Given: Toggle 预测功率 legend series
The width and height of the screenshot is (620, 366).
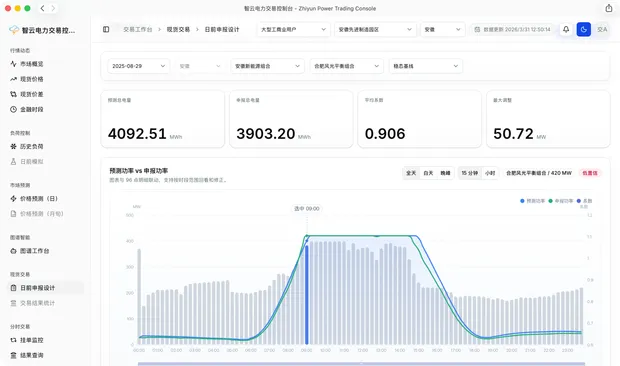Looking at the screenshot, I should [533, 201].
